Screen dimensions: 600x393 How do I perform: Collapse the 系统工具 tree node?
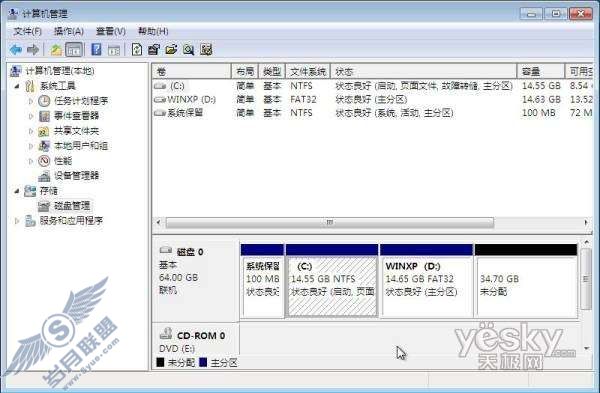16,86
